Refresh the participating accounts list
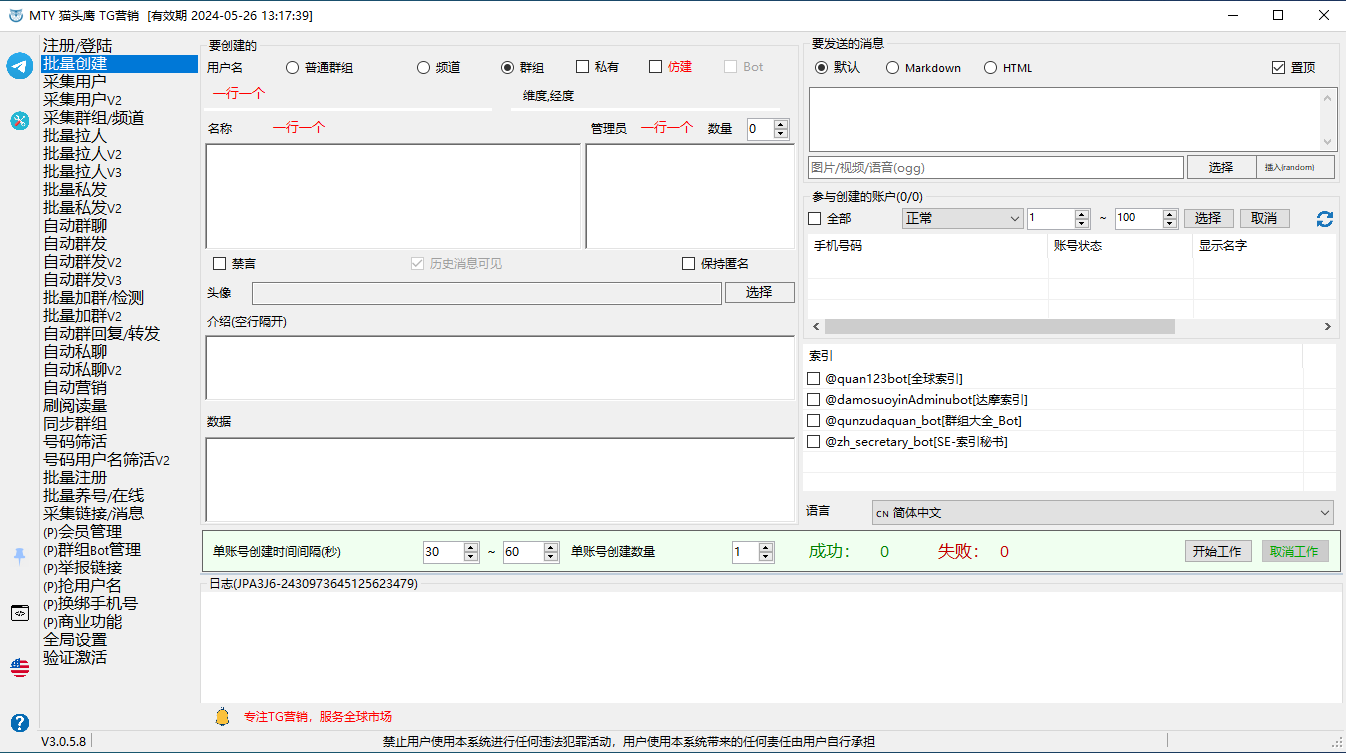The image size is (1346, 753). coord(1324,219)
